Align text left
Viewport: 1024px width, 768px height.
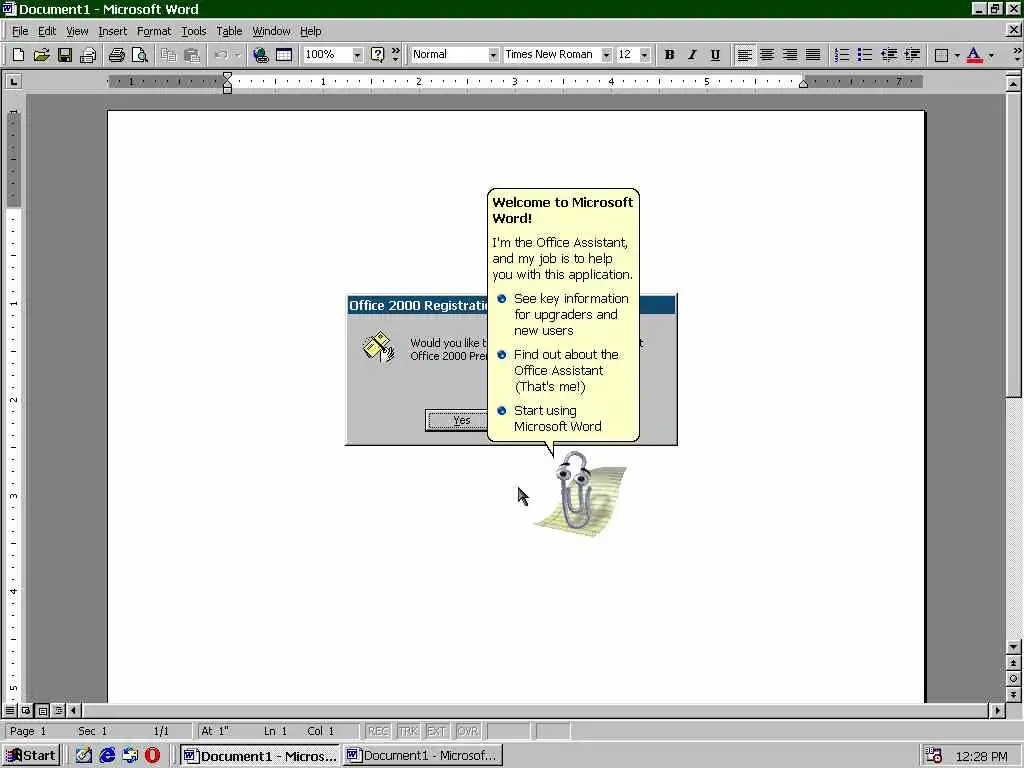tap(744, 55)
